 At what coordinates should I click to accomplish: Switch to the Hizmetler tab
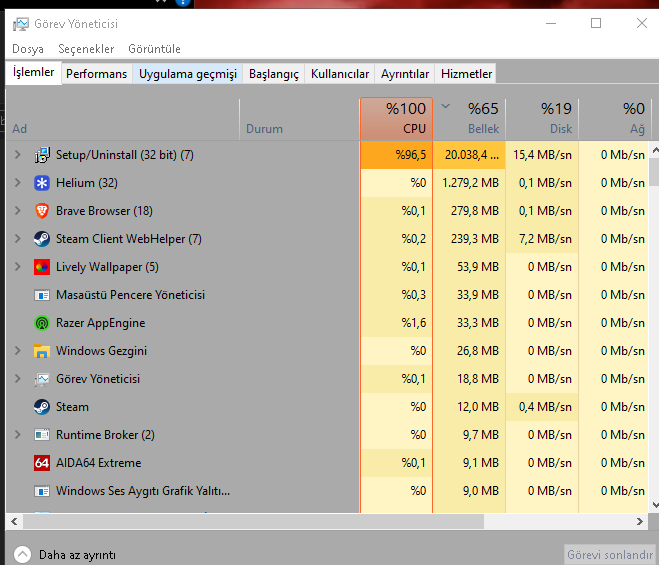(466, 74)
